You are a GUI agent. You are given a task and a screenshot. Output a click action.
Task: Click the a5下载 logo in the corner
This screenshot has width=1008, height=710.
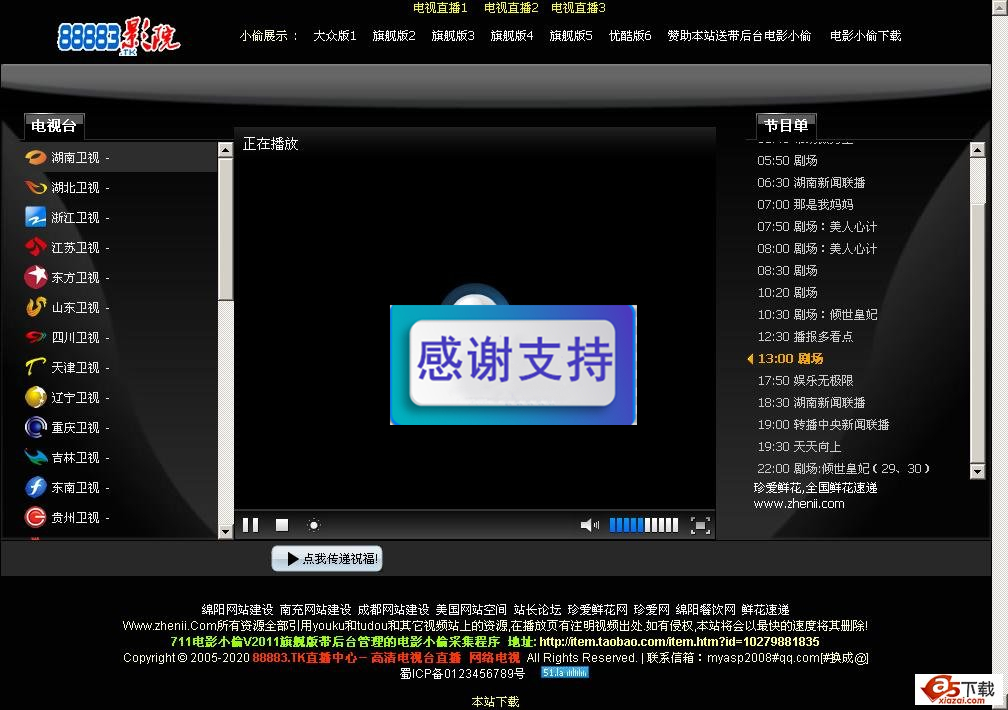pyautogui.click(x=958, y=690)
